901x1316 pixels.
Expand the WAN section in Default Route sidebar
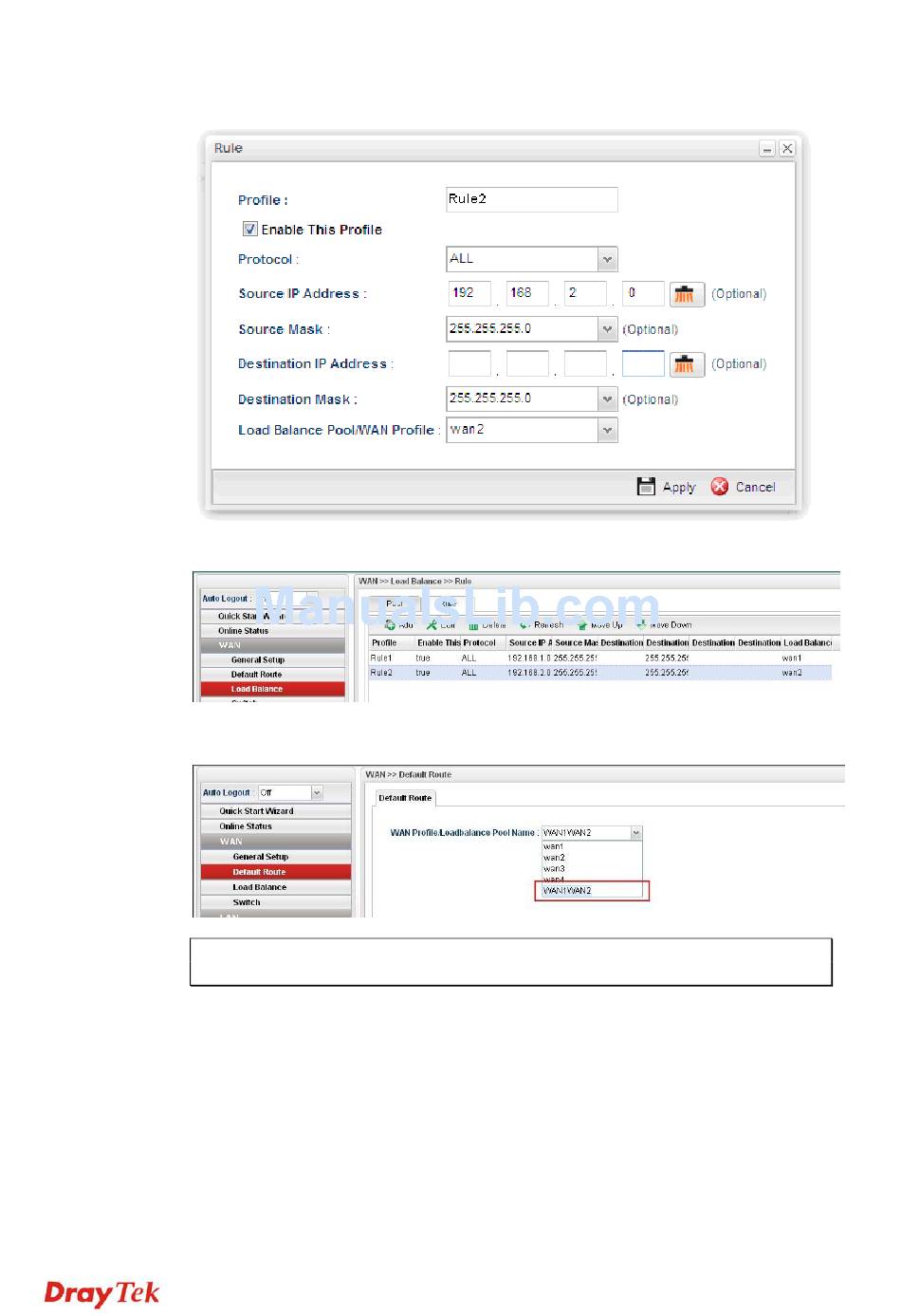click(x=276, y=842)
